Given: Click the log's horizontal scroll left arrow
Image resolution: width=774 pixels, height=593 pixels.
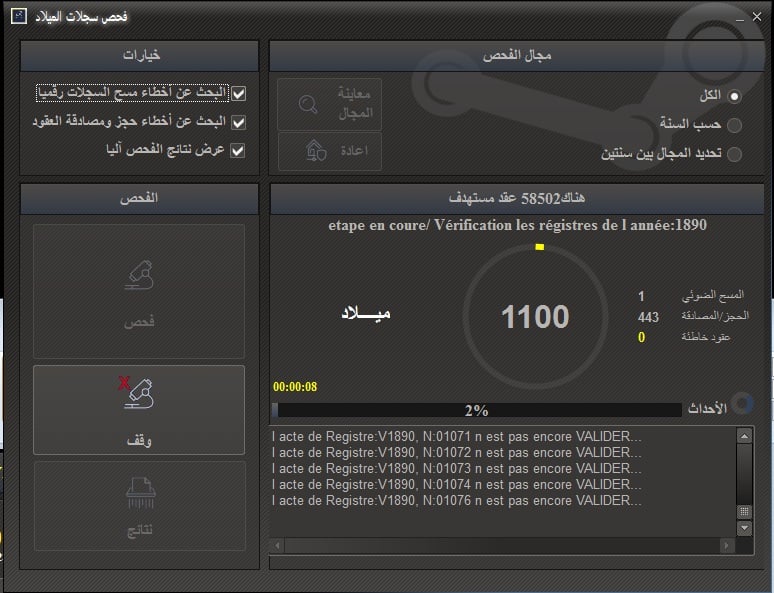Looking at the screenshot, I should tap(277, 545).
